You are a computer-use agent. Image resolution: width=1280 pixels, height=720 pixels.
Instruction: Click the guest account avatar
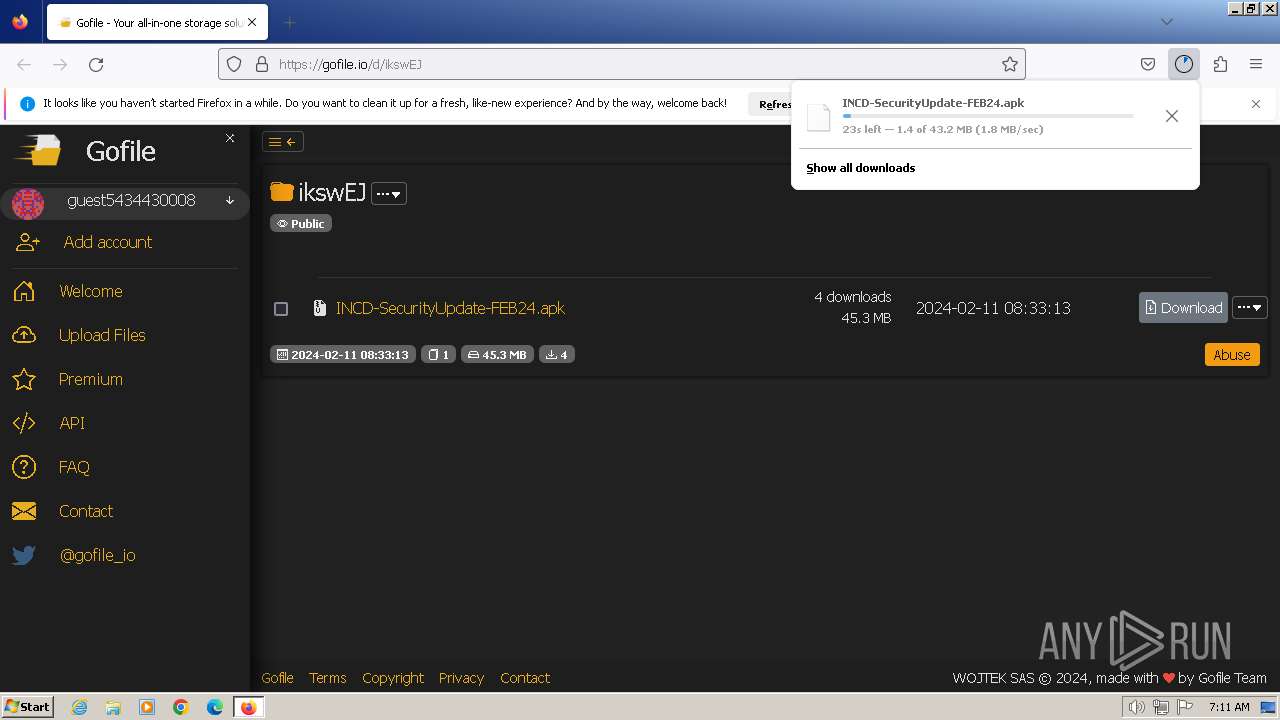tap(28, 203)
